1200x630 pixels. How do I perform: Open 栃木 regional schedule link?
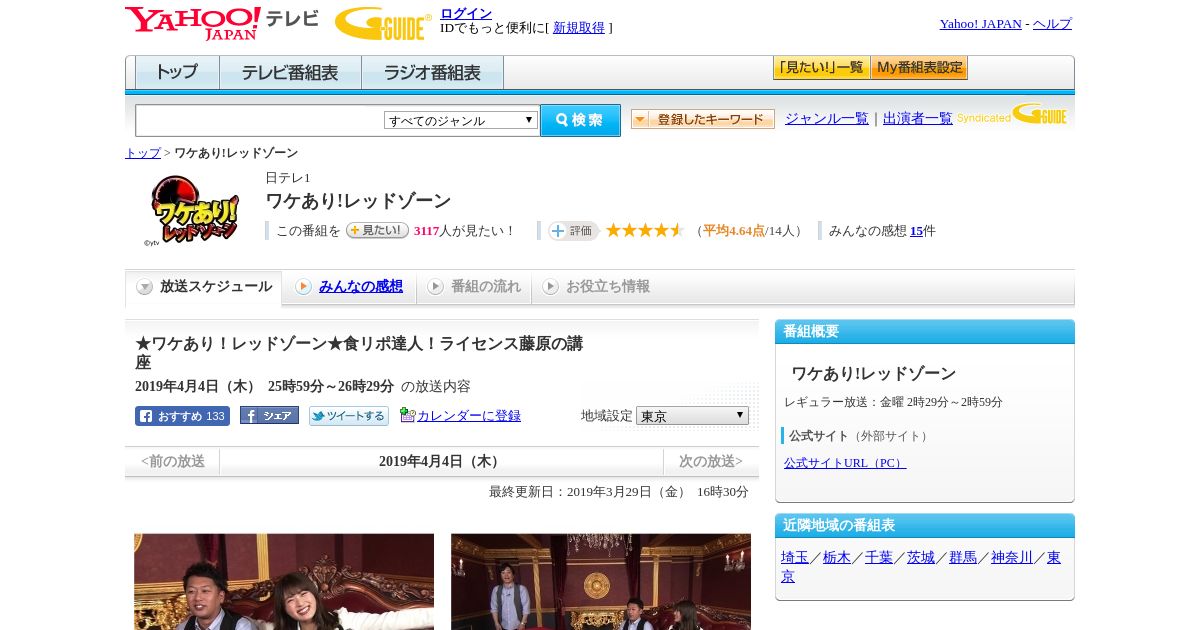[837, 558]
